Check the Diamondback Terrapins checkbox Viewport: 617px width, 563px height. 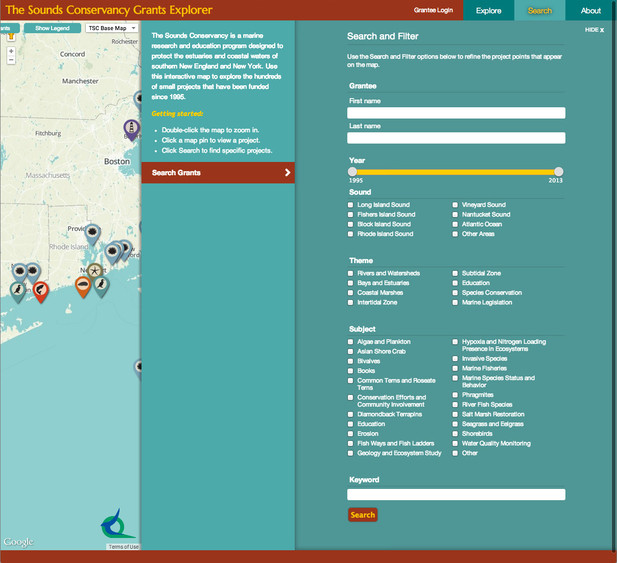[x=350, y=414]
